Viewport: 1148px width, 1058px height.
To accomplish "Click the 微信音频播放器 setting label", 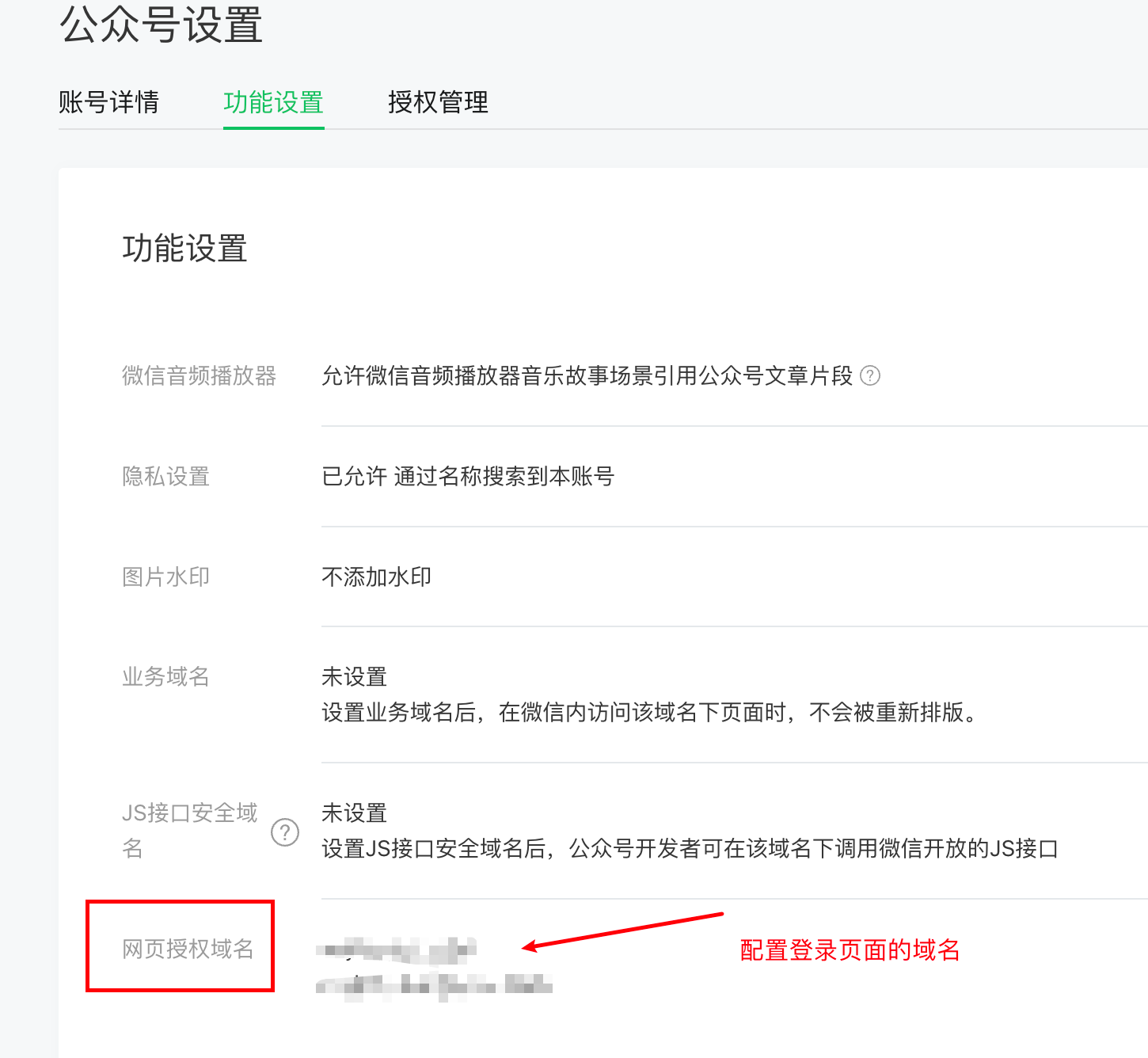I will 199,375.
